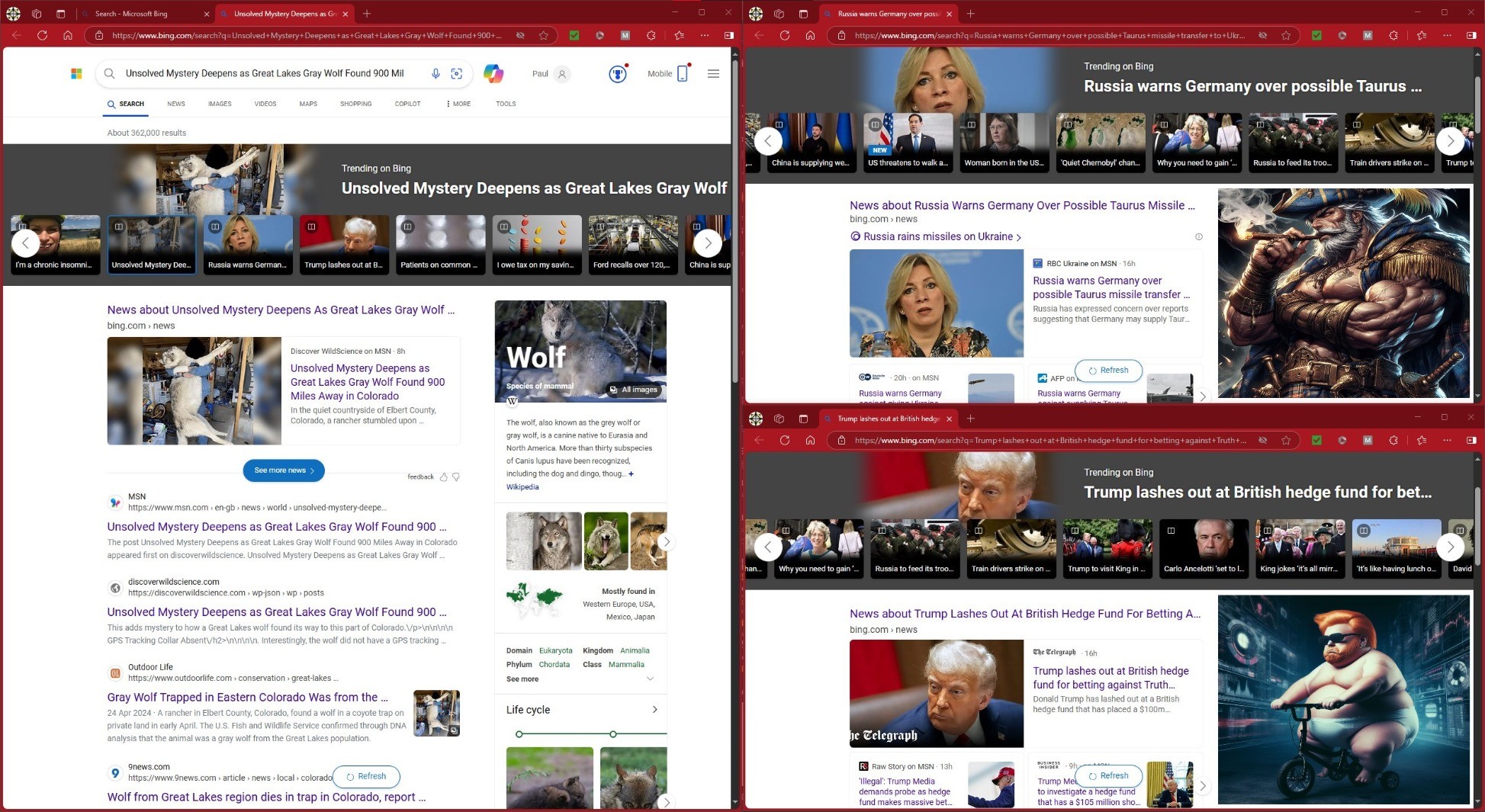Open workspaces icon in bottom-right Trump window
Viewport: 1485px width, 812px height.
(x=779, y=419)
